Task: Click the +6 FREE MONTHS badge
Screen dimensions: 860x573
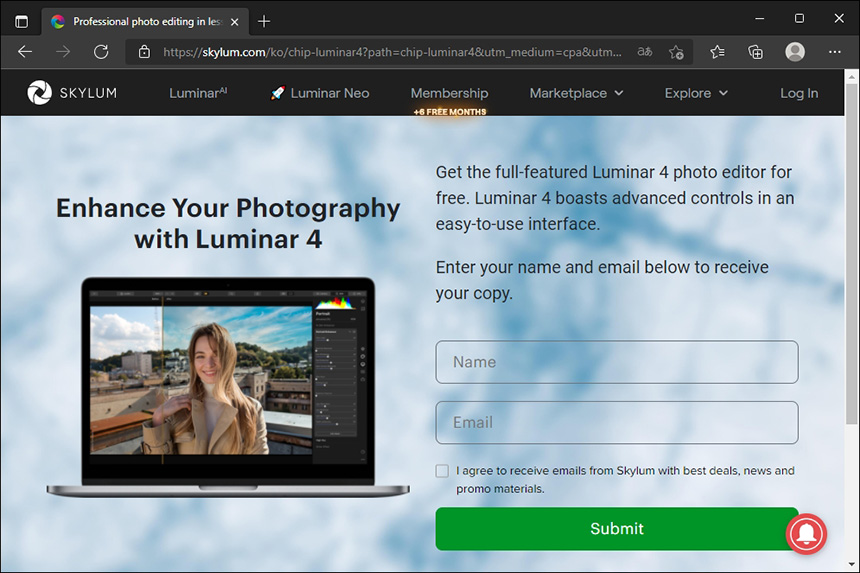Action: click(450, 112)
